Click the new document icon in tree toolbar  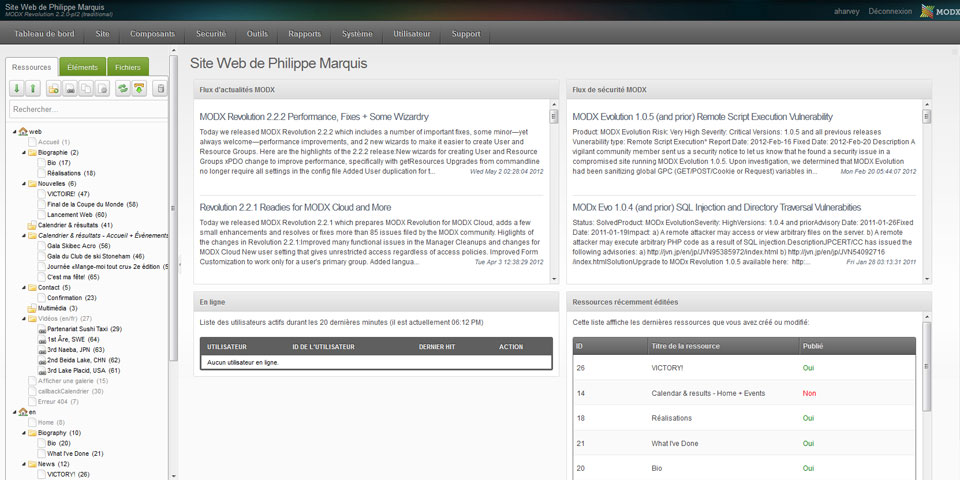tap(54, 89)
